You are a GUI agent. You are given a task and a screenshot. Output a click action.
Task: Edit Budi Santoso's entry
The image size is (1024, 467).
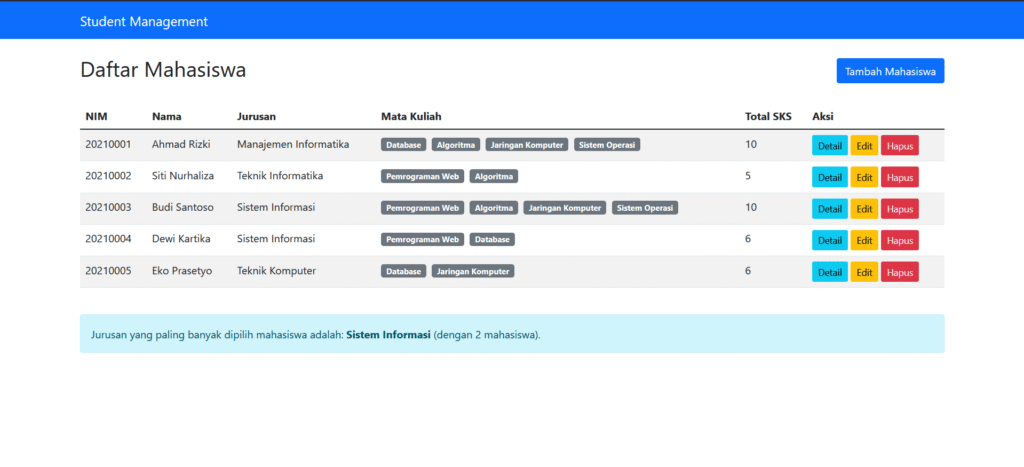(x=864, y=209)
